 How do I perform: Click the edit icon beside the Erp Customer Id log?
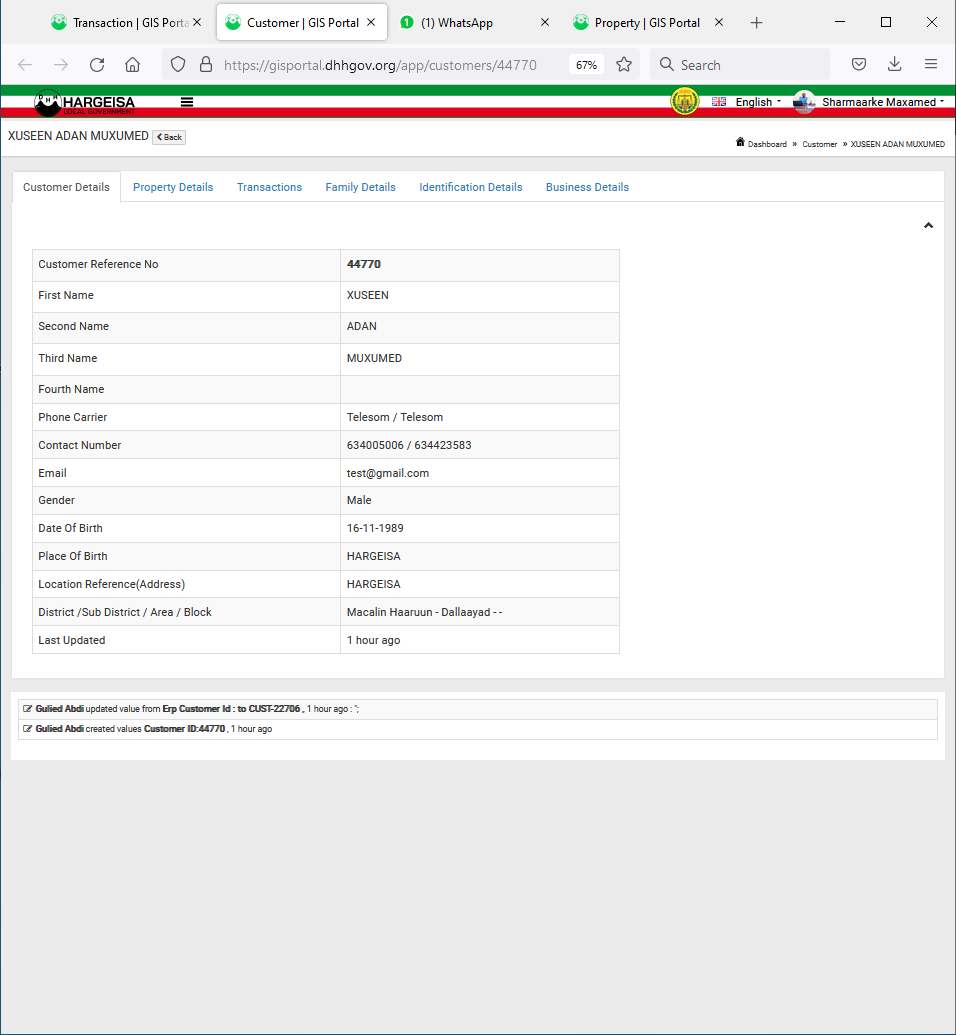(27, 709)
